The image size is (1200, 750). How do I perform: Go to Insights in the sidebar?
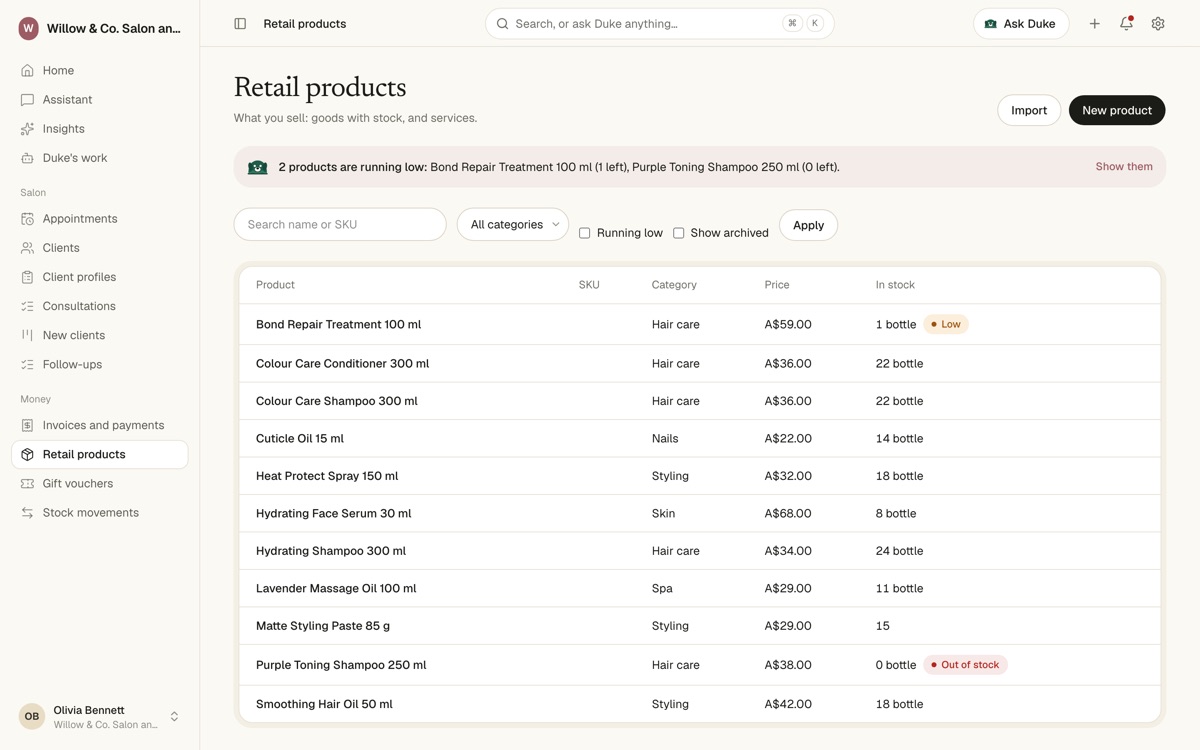(99, 128)
